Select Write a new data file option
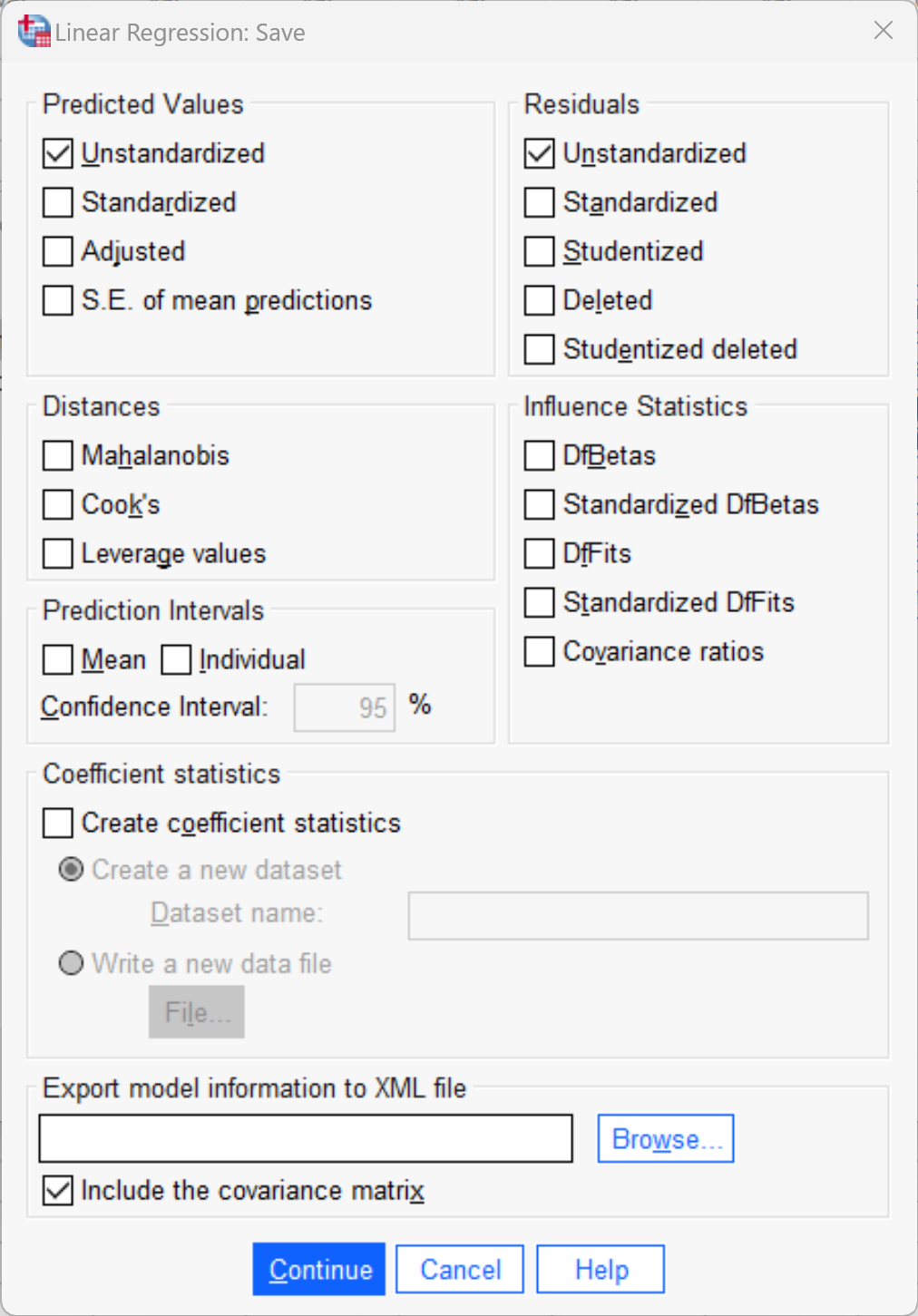This screenshot has width=918, height=1316. [x=70, y=963]
